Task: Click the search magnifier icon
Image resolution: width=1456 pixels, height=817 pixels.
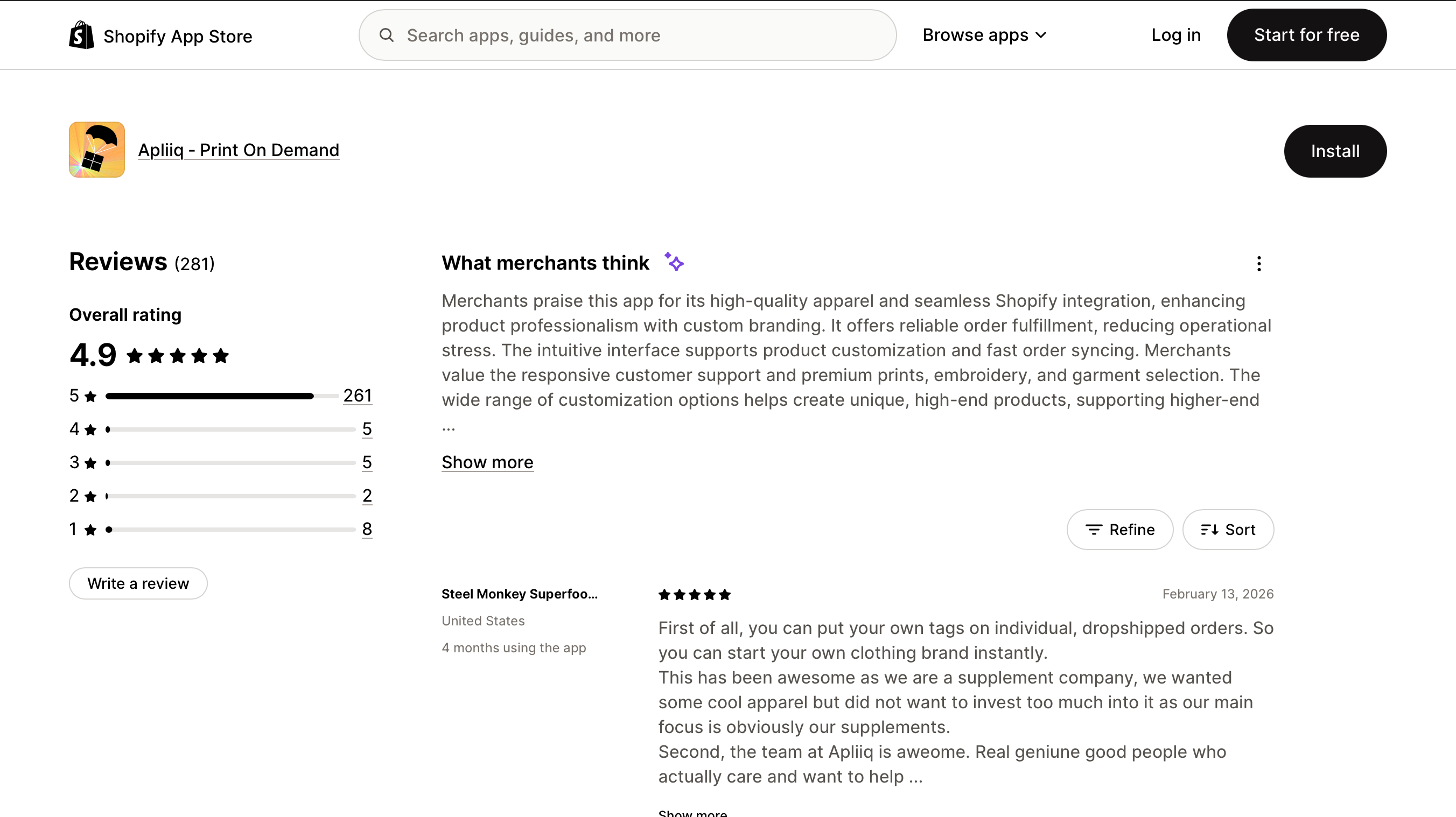Action: click(387, 35)
